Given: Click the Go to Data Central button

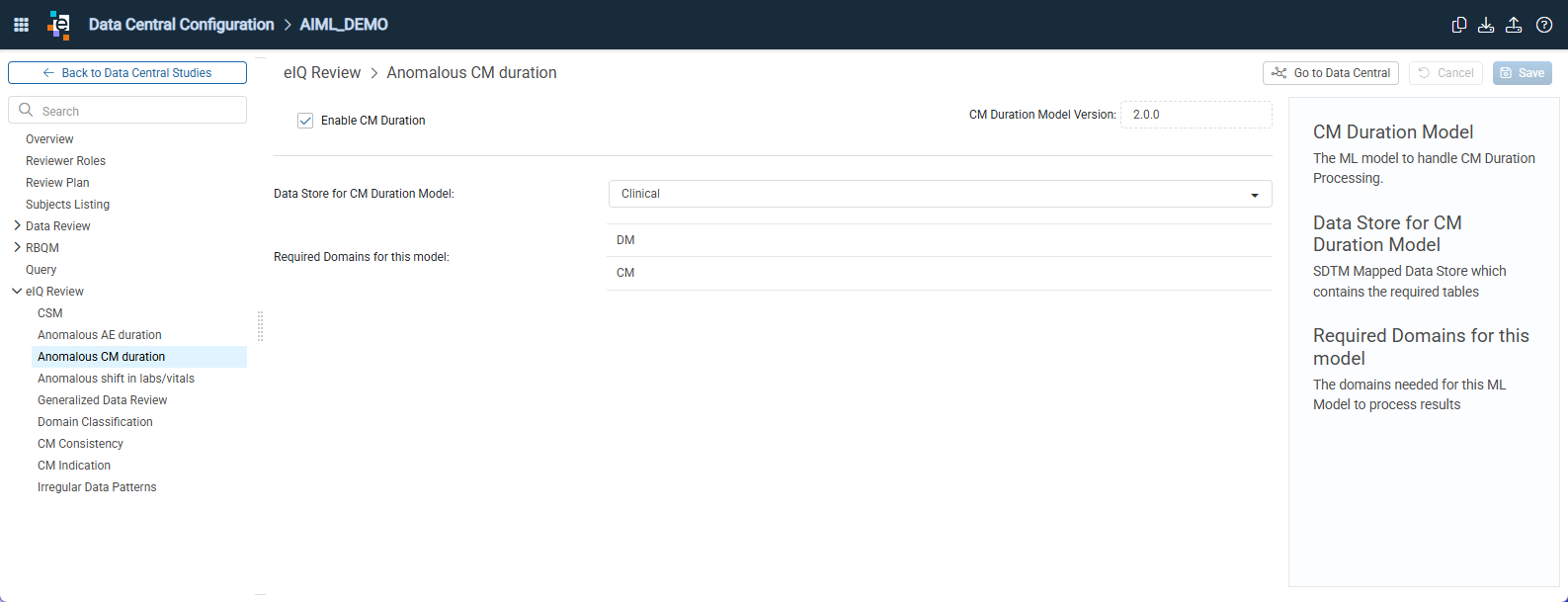Looking at the screenshot, I should click(1330, 73).
